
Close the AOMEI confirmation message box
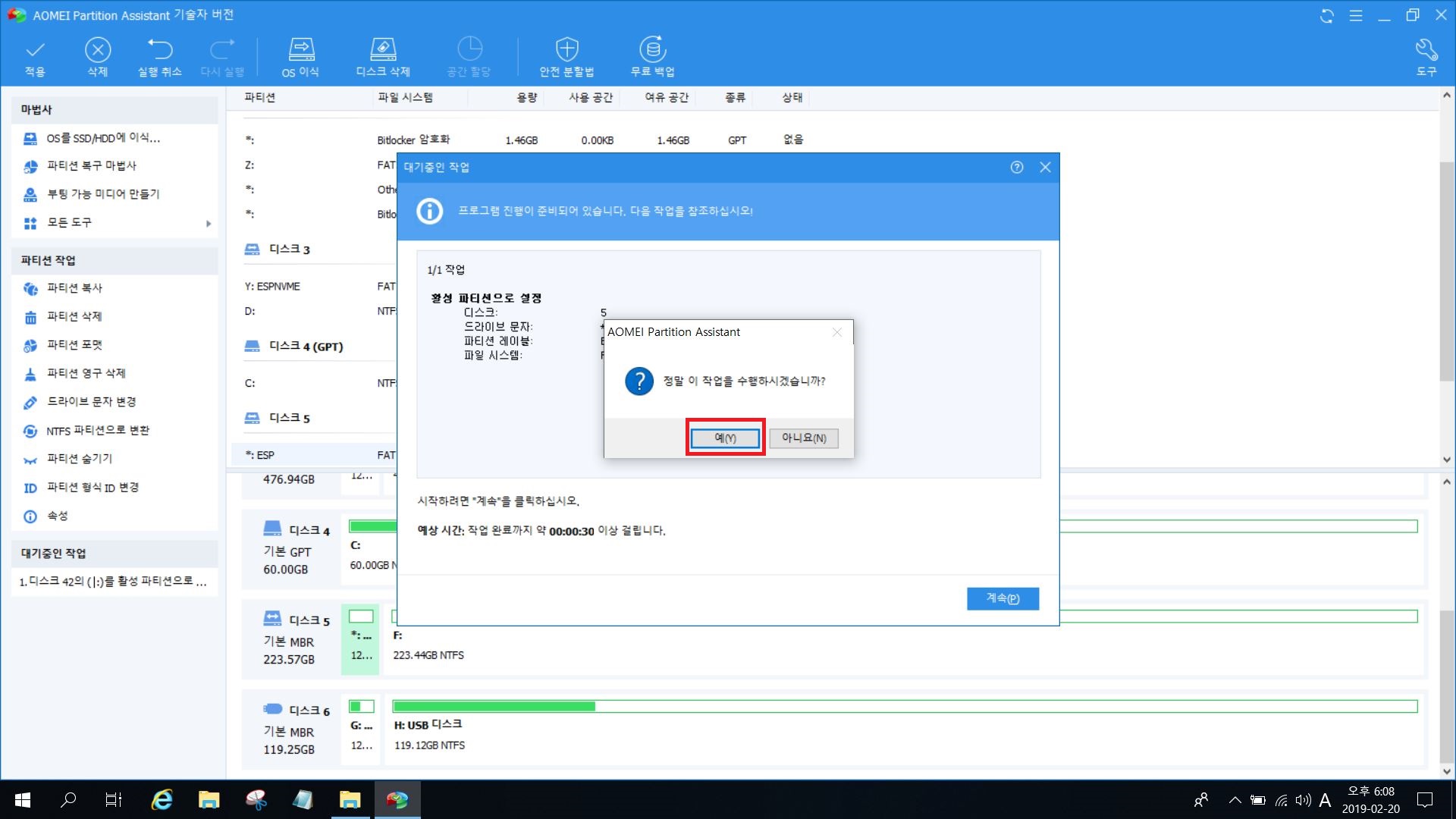point(836,332)
